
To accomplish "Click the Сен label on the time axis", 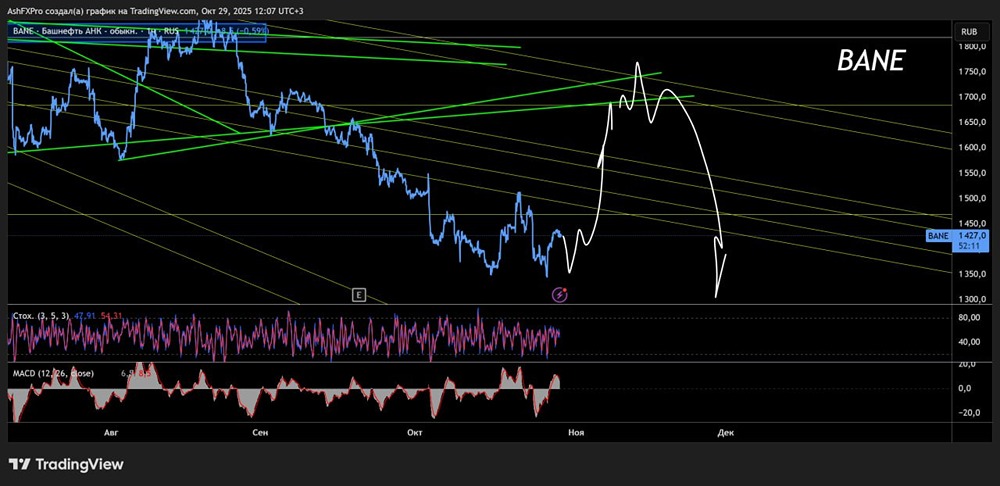I will (x=260, y=432).
